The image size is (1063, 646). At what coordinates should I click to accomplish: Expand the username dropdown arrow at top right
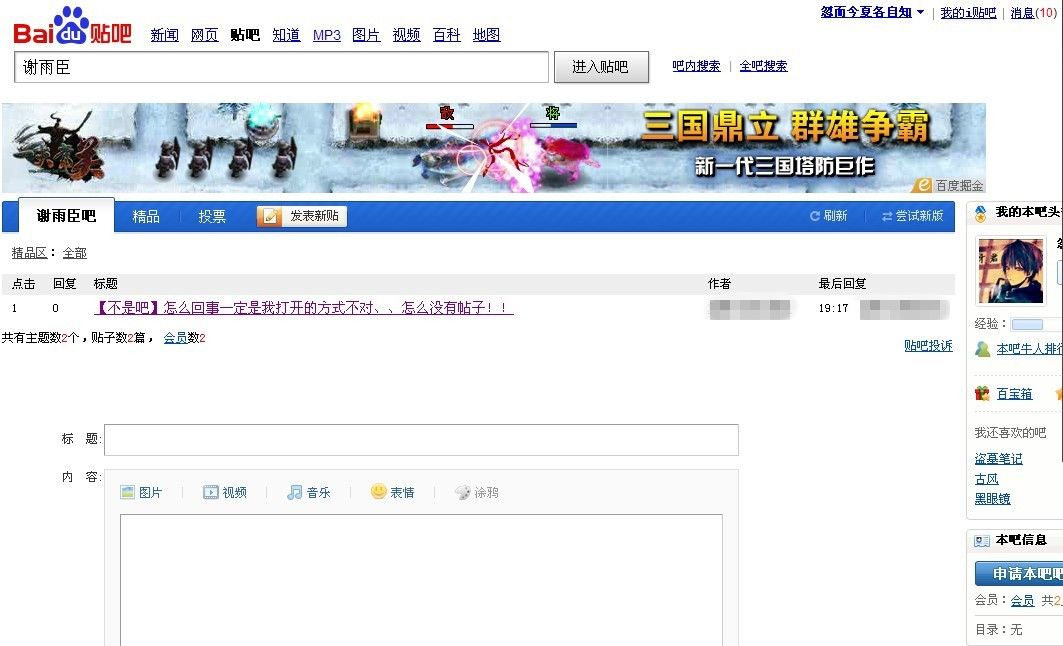tap(920, 12)
